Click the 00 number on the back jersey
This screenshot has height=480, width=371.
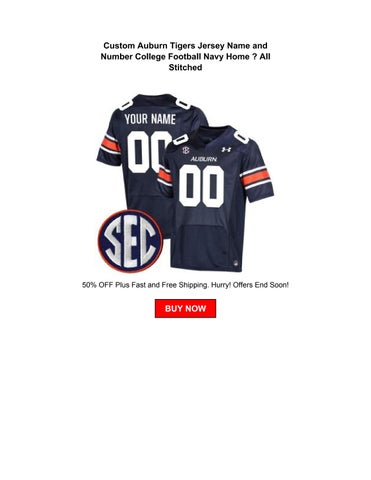(x=147, y=152)
